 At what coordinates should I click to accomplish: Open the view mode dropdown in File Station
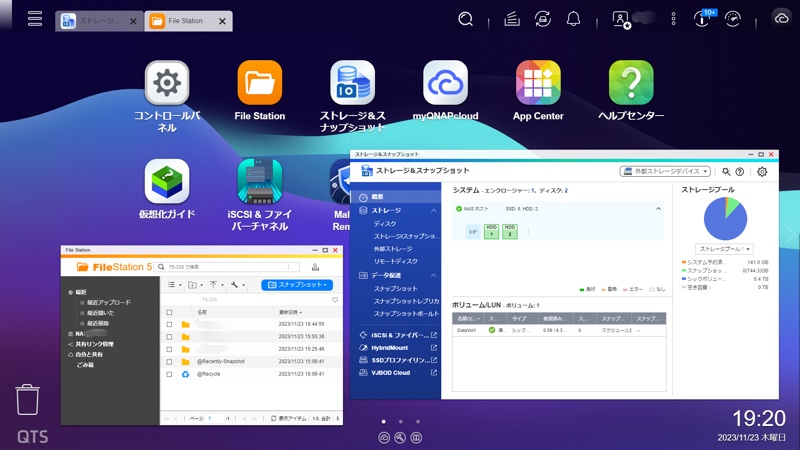[x=174, y=285]
